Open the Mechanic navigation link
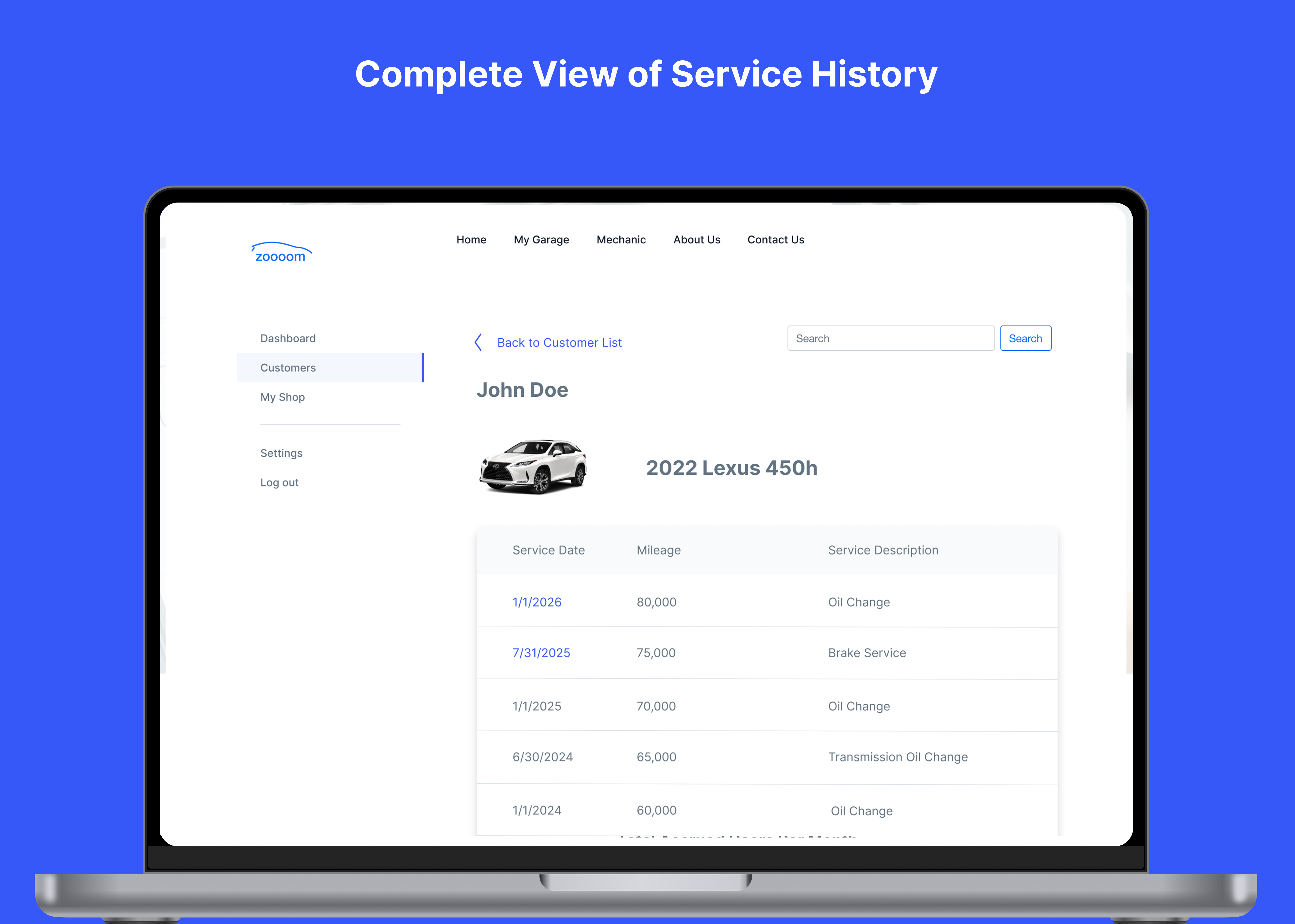 pos(621,240)
